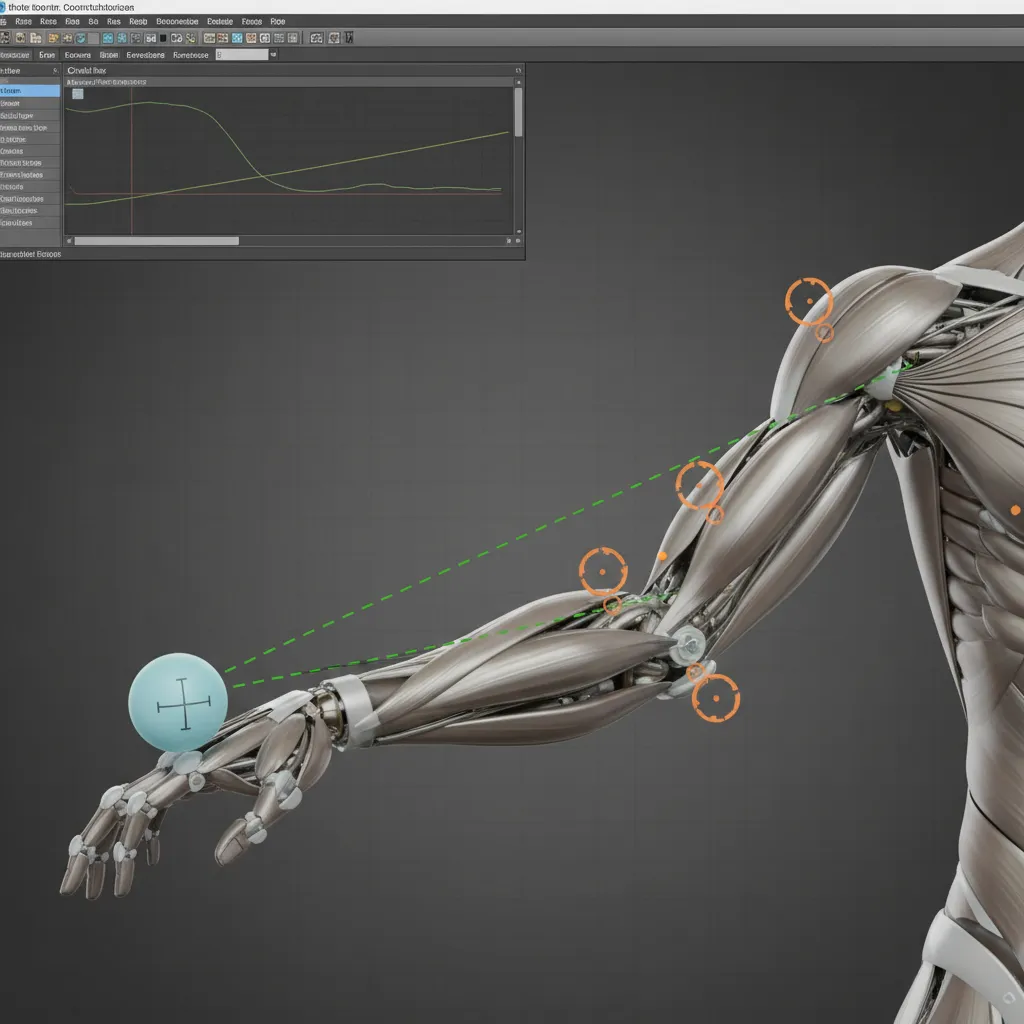Click the bottom status label under the left list
The height and width of the screenshot is (1024, 1024).
click(31, 254)
